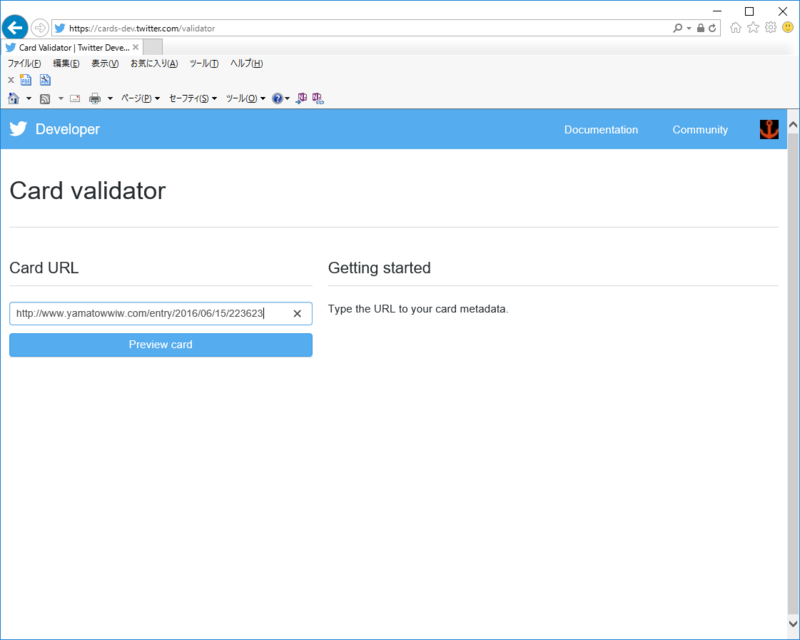Click the Send to OneNote icon
Screen dimensions: 800x640
tap(302, 98)
